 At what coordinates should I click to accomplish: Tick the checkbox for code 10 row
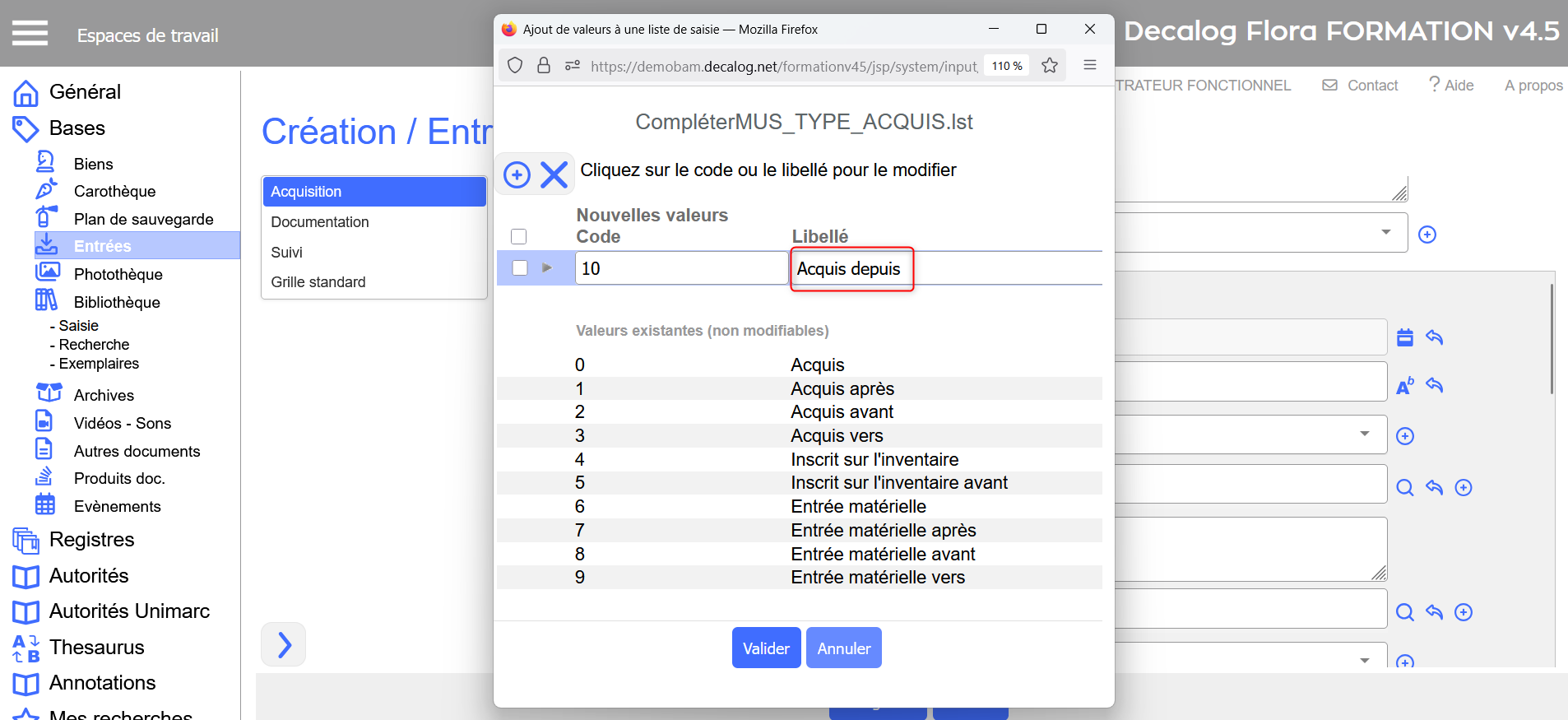coord(520,268)
